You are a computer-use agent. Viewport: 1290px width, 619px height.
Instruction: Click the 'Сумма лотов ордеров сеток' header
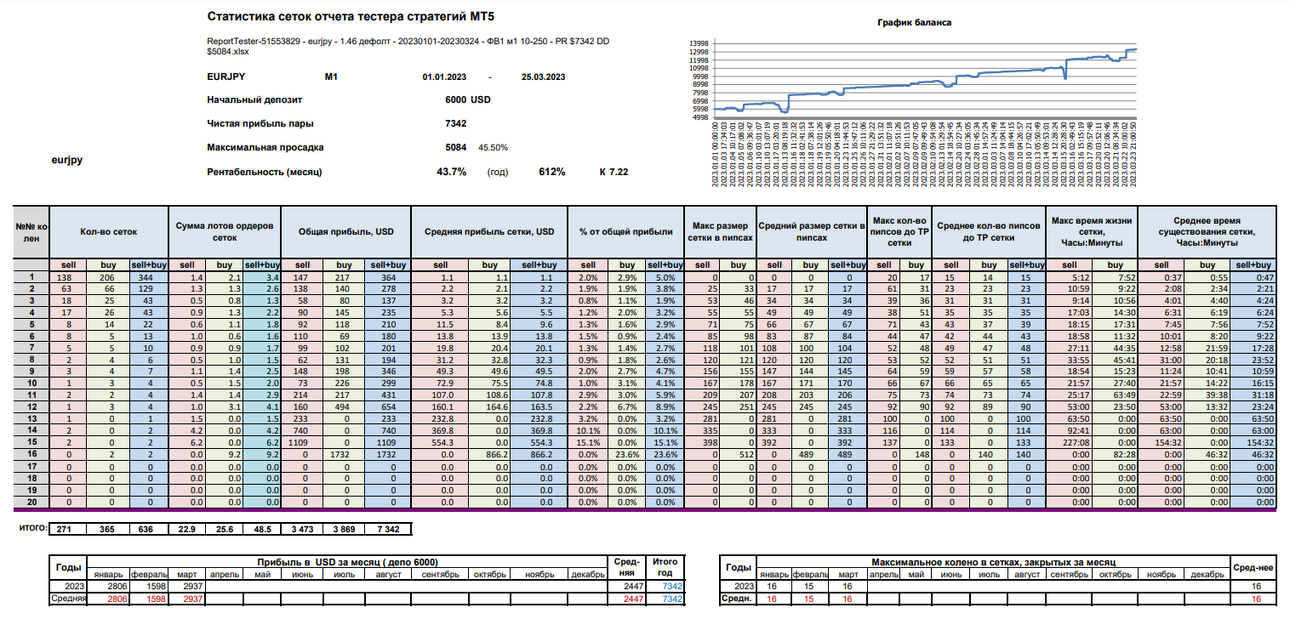[226, 231]
